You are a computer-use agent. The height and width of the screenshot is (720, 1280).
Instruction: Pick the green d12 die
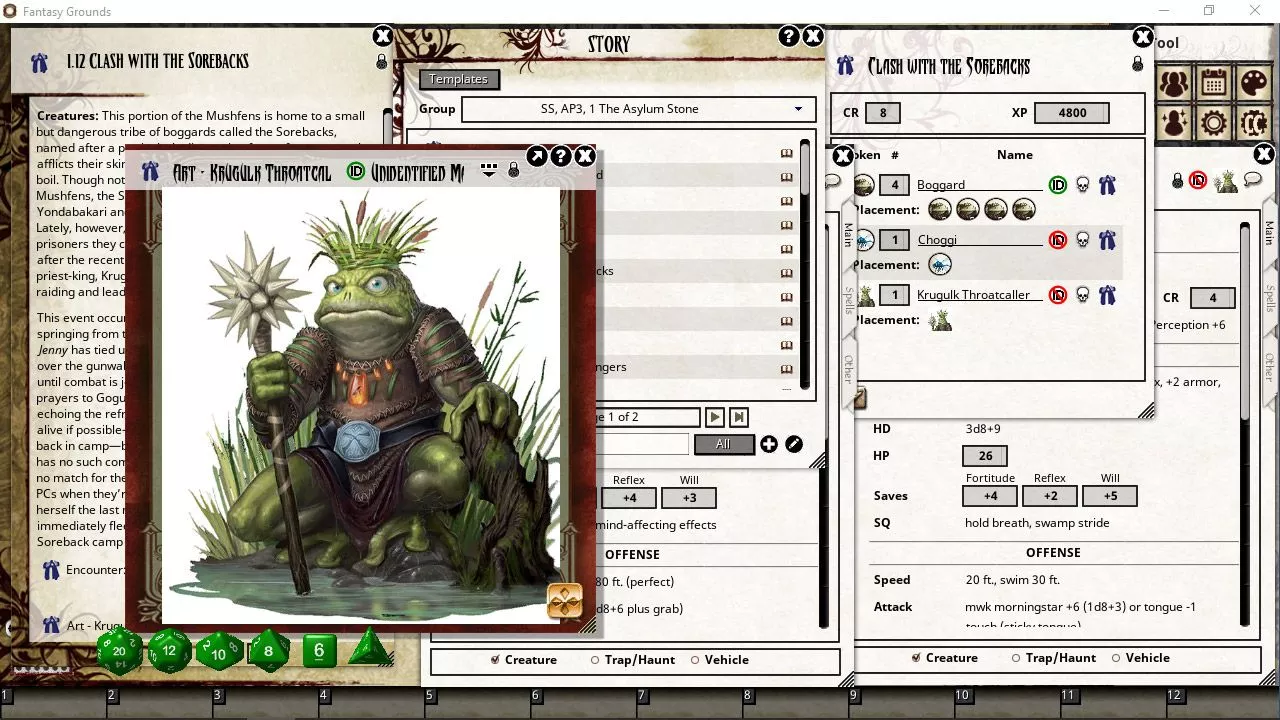pos(170,651)
